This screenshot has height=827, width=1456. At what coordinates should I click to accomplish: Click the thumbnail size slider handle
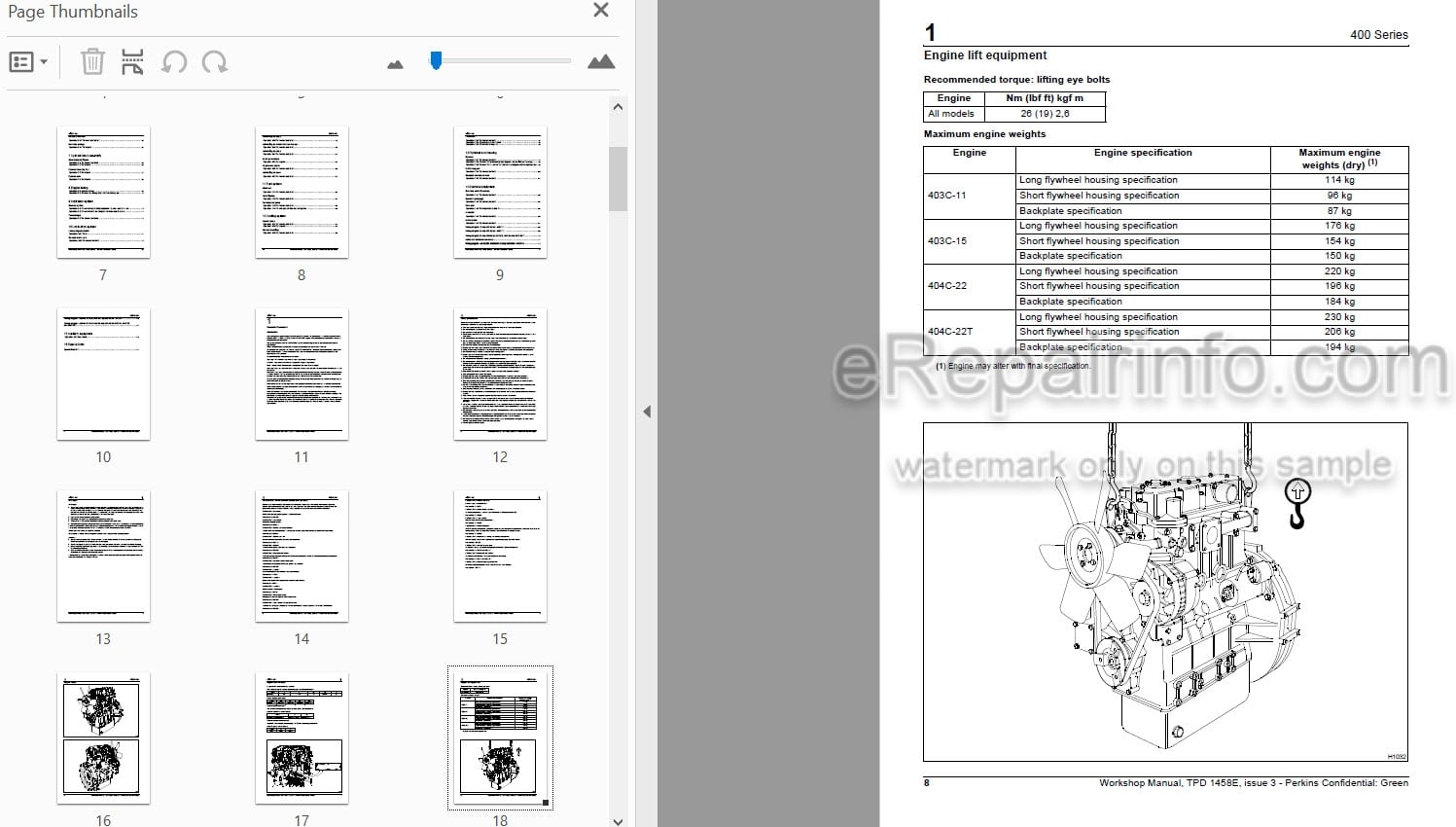click(436, 60)
